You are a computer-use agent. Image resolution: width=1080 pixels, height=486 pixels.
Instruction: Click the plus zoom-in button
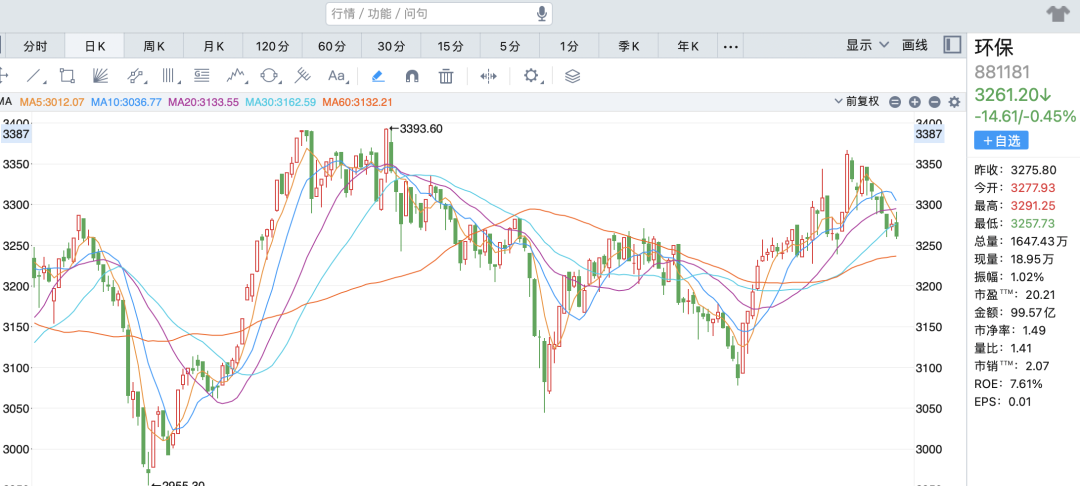tap(915, 101)
